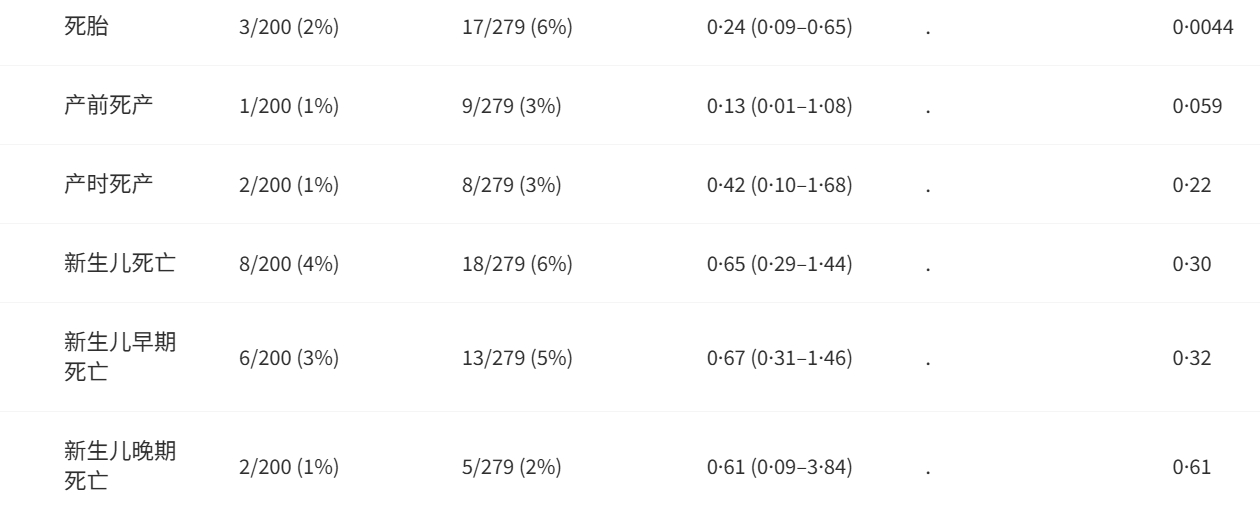The width and height of the screenshot is (1260, 514).
Task: Click the 新生儿死亡 row label
Action: (120, 264)
